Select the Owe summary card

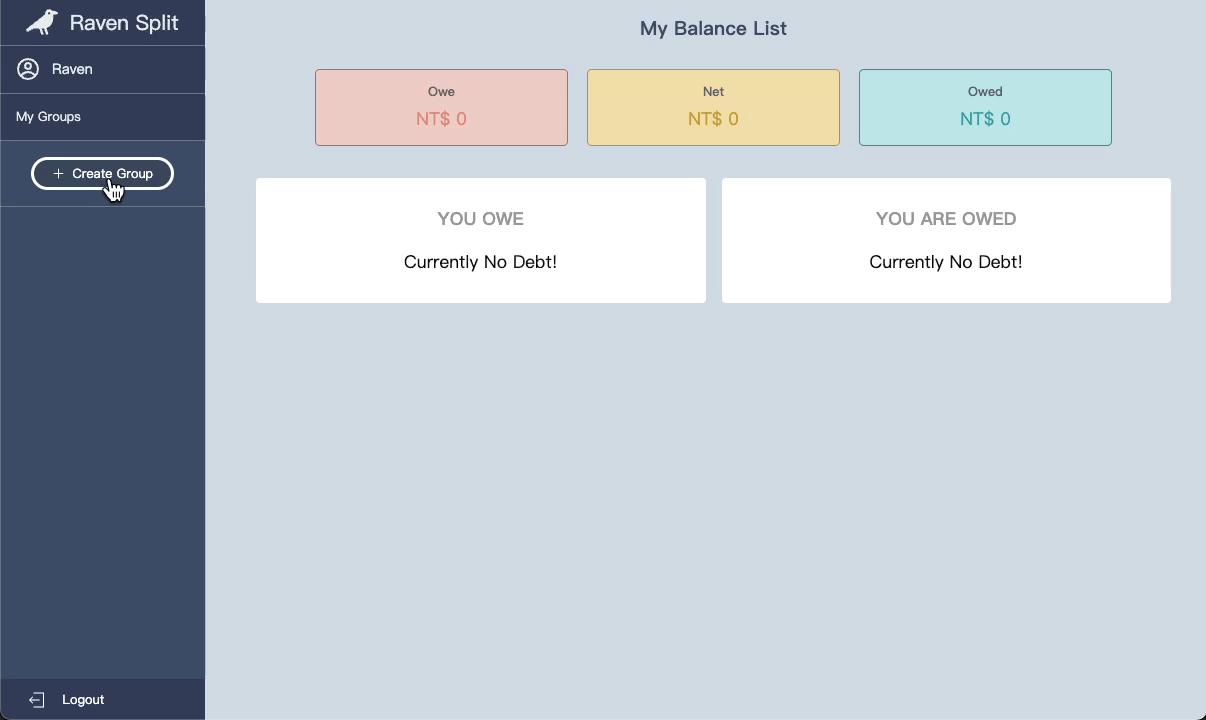[x=441, y=107]
